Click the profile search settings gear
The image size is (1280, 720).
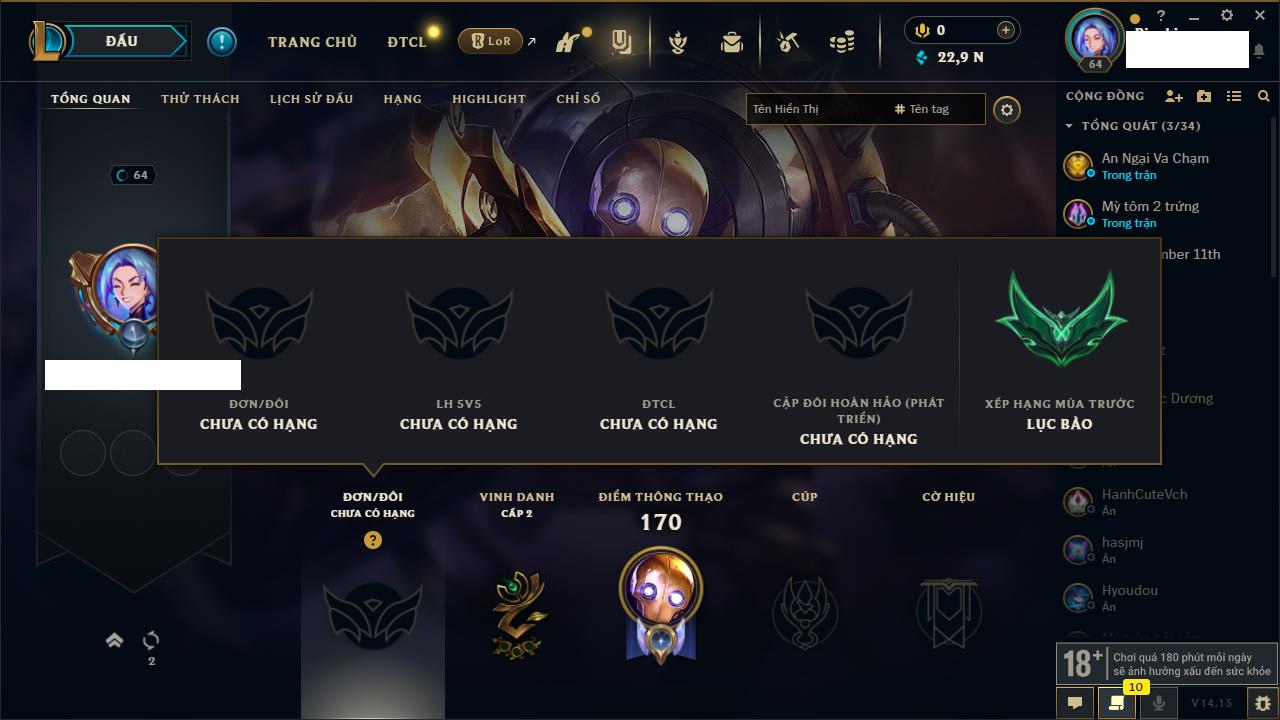pos(1007,109)
